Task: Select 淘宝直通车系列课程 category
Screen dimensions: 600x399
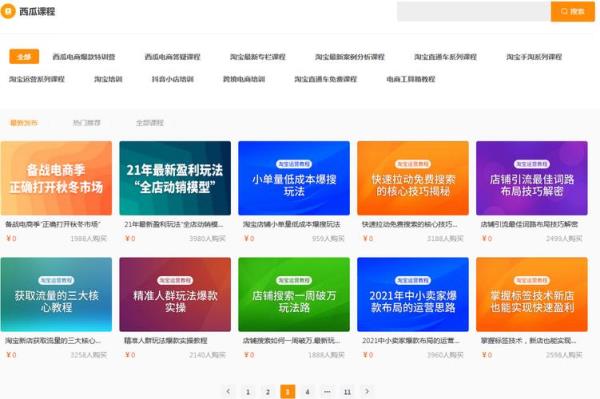Action: point(445,57)
